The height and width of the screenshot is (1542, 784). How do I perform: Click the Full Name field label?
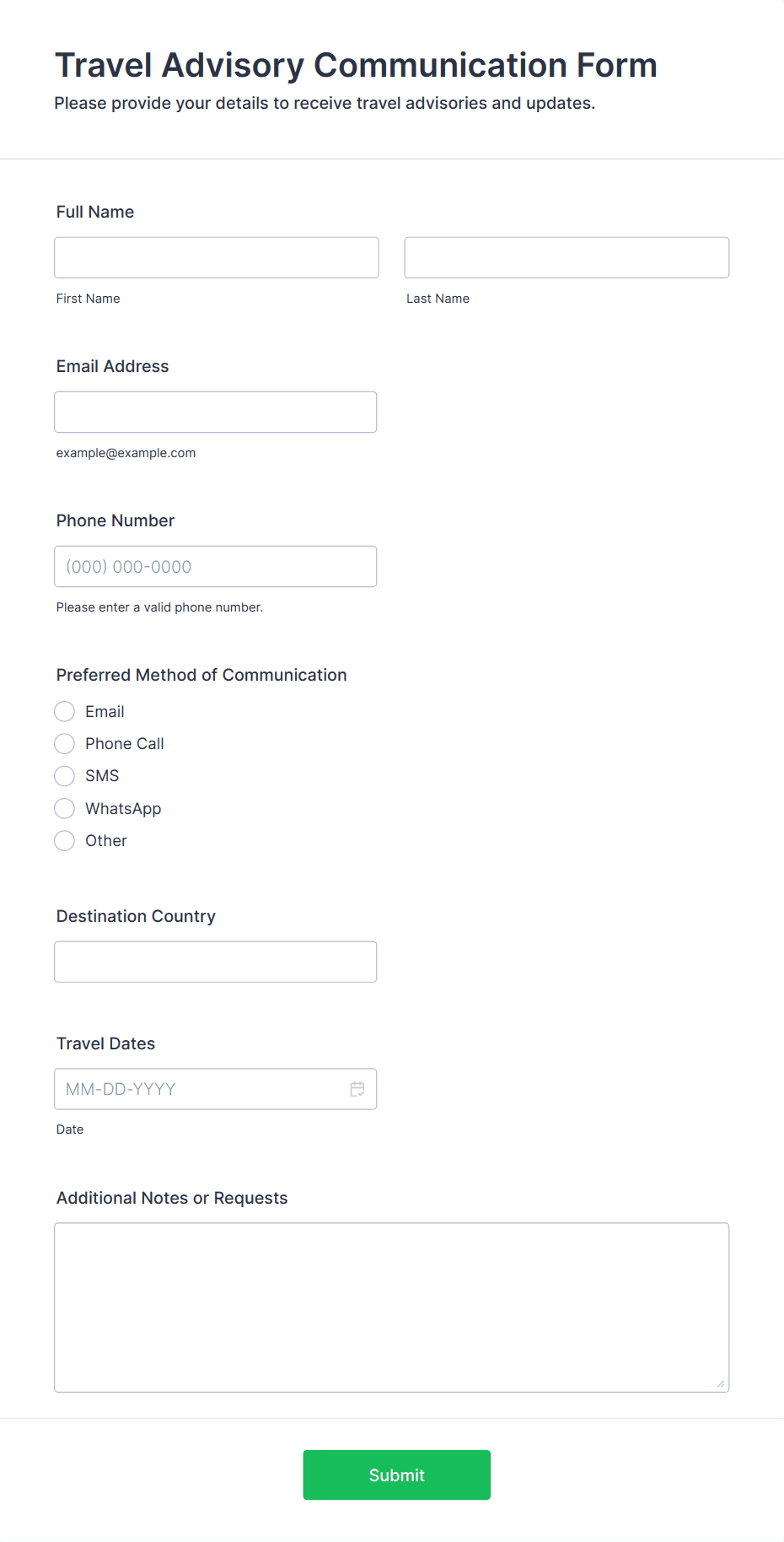tap(95, 212)
